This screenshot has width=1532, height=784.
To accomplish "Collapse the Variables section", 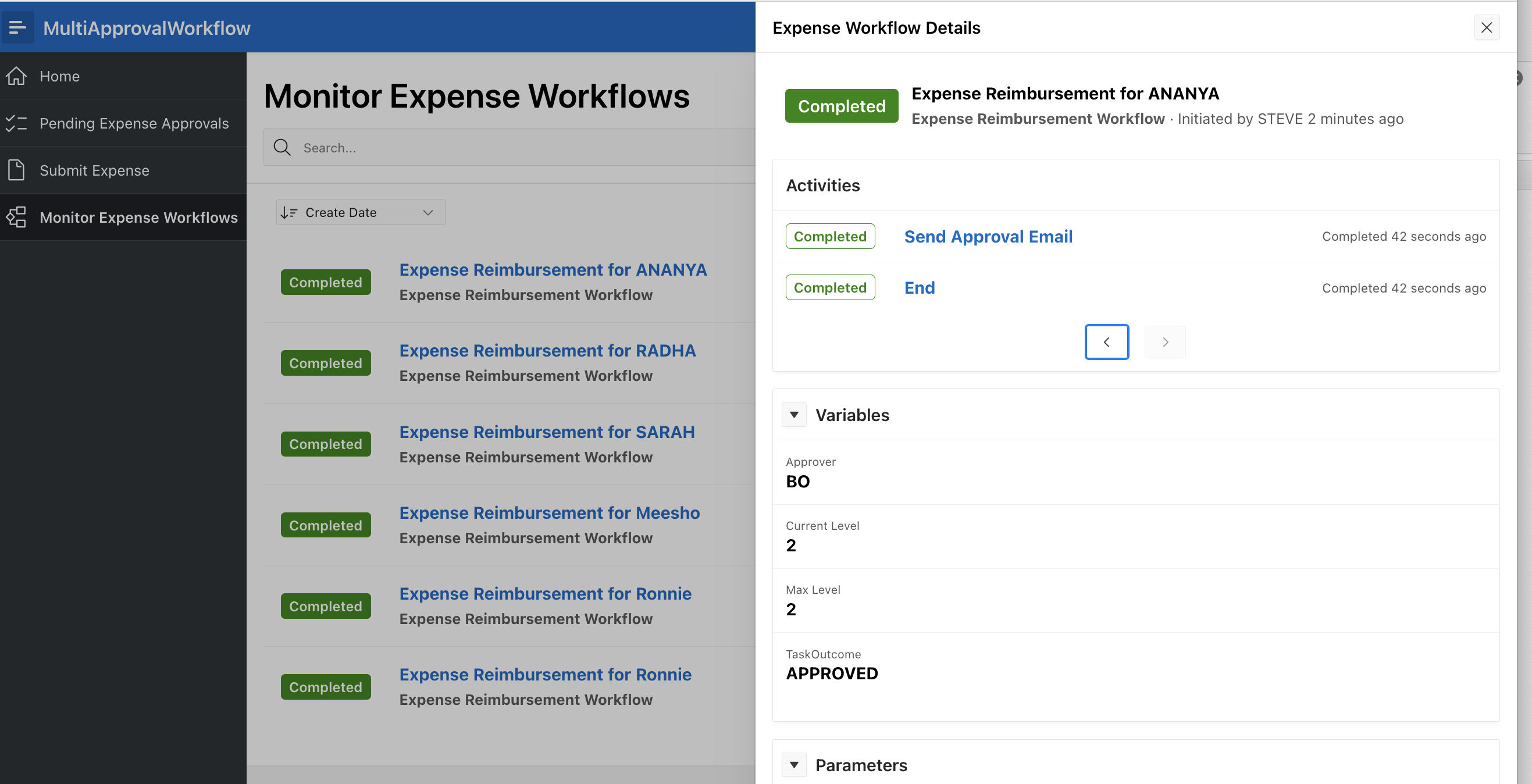I will pyautogui.click(x=794, y=415).
